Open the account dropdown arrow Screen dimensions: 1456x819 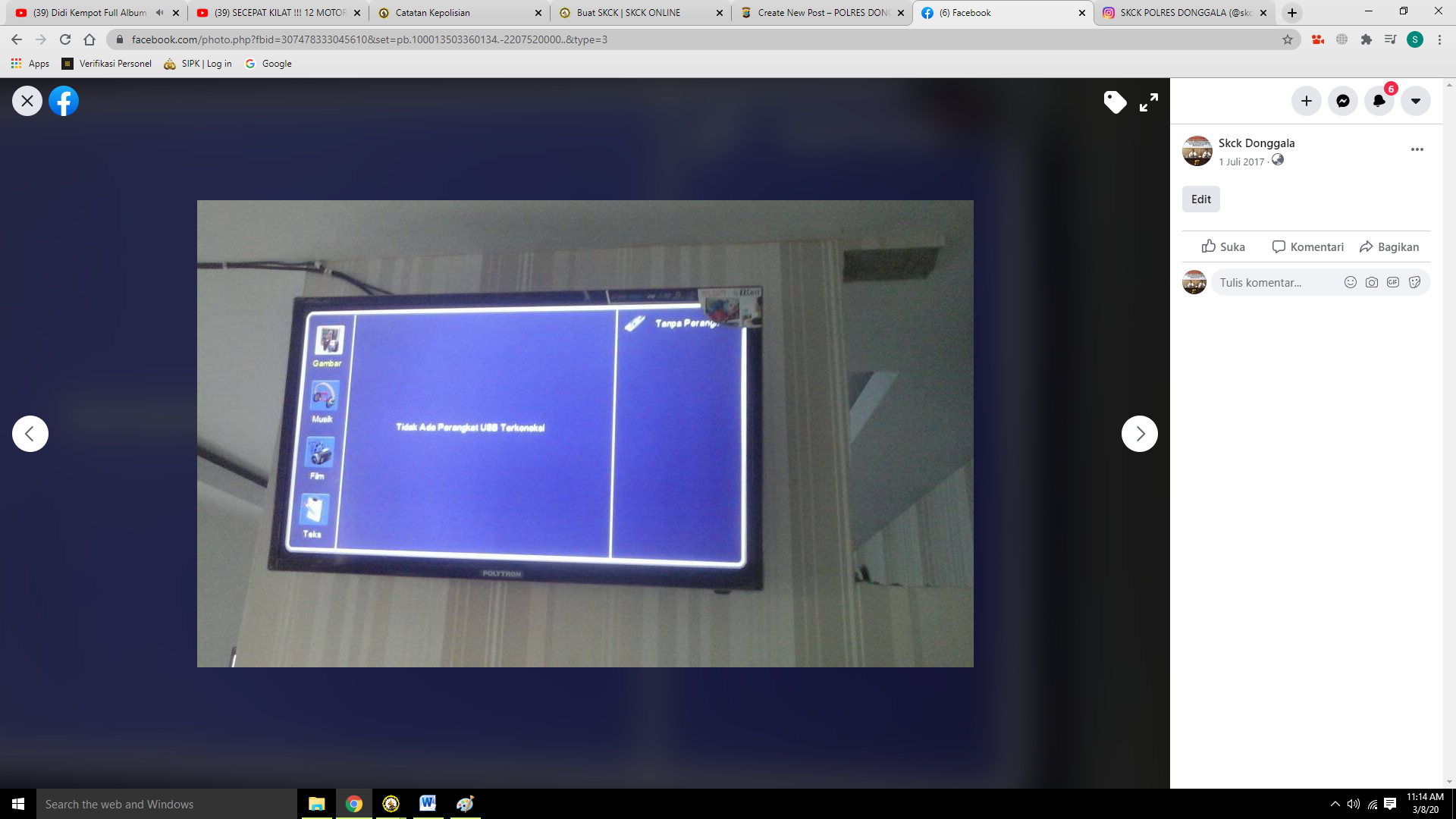click(1415, 101)
